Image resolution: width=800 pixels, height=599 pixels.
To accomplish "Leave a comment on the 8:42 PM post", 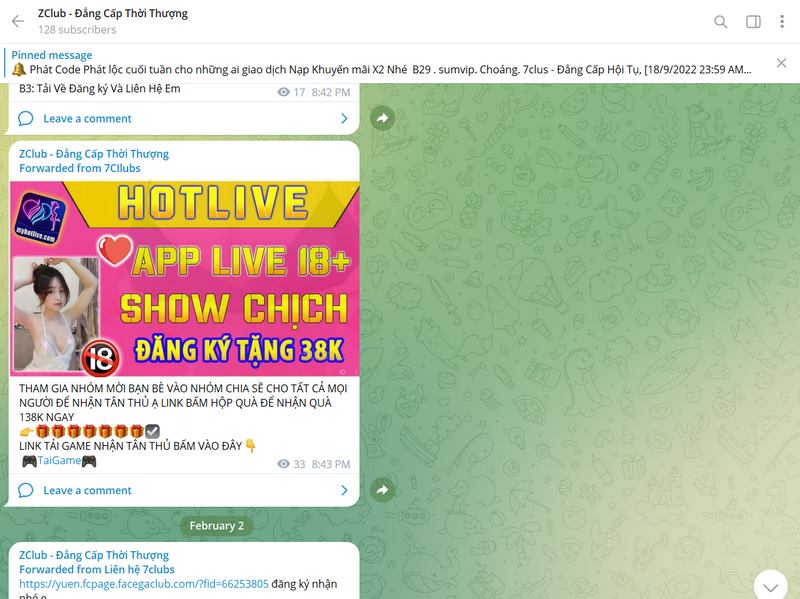I will (x=87, y=119).
